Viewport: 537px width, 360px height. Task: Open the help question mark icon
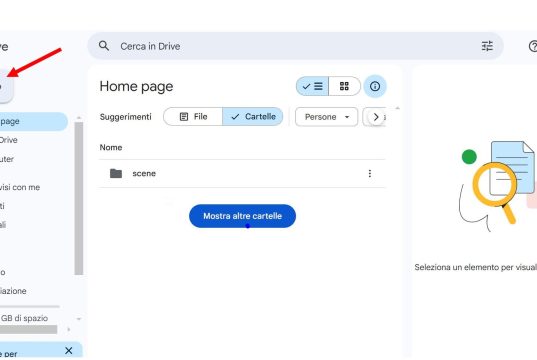pyautogui.click(x=533, y=46)
